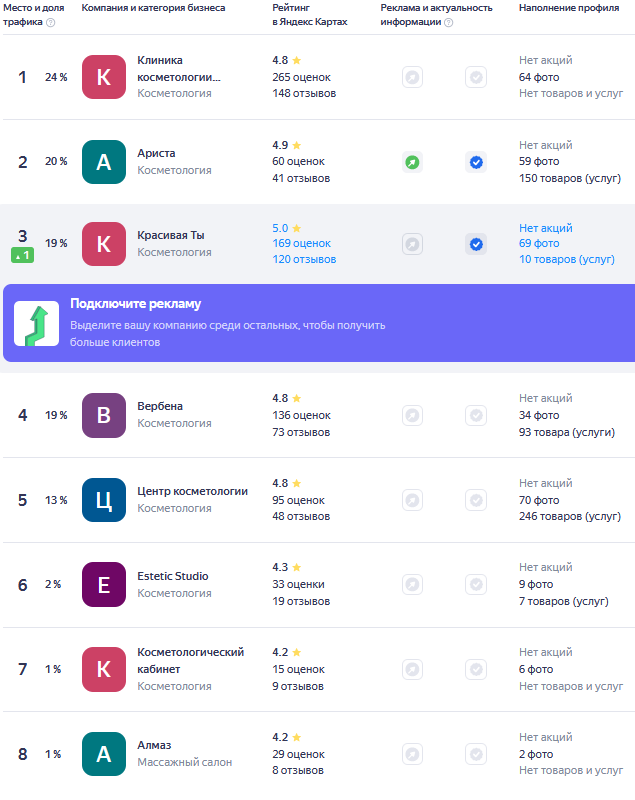635x800 pixels.
Task: Click the grey verification checkmark for Вербена
Action: coord(476,415)
